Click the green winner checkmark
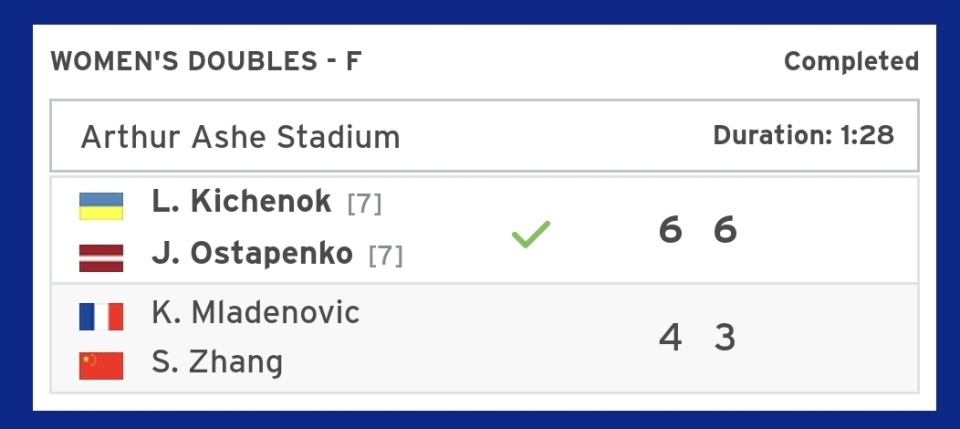Screen dimensions: 960x429 click(531, 234)
